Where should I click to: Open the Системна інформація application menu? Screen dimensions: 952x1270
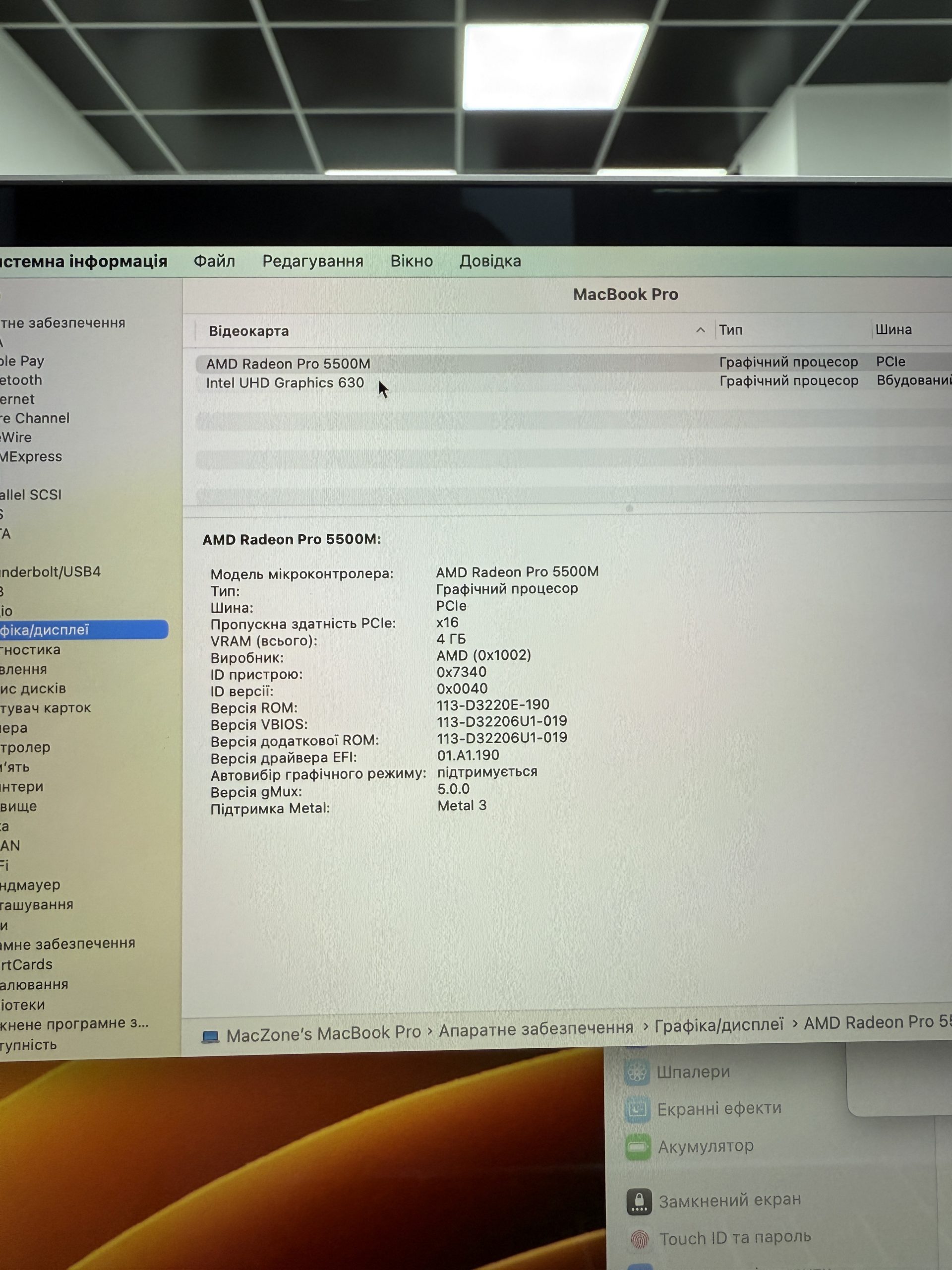click(x=83, y=262)
